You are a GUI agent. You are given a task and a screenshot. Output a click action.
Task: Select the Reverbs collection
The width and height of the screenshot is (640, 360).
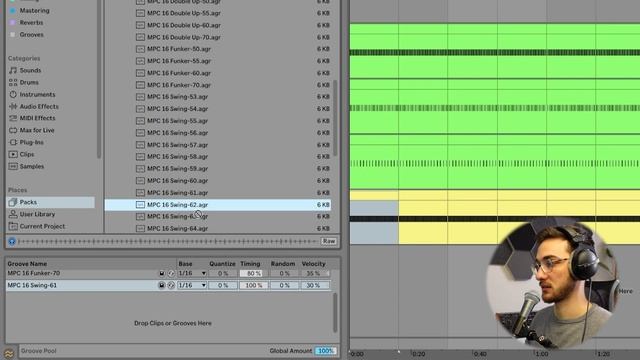coord(31,22)
